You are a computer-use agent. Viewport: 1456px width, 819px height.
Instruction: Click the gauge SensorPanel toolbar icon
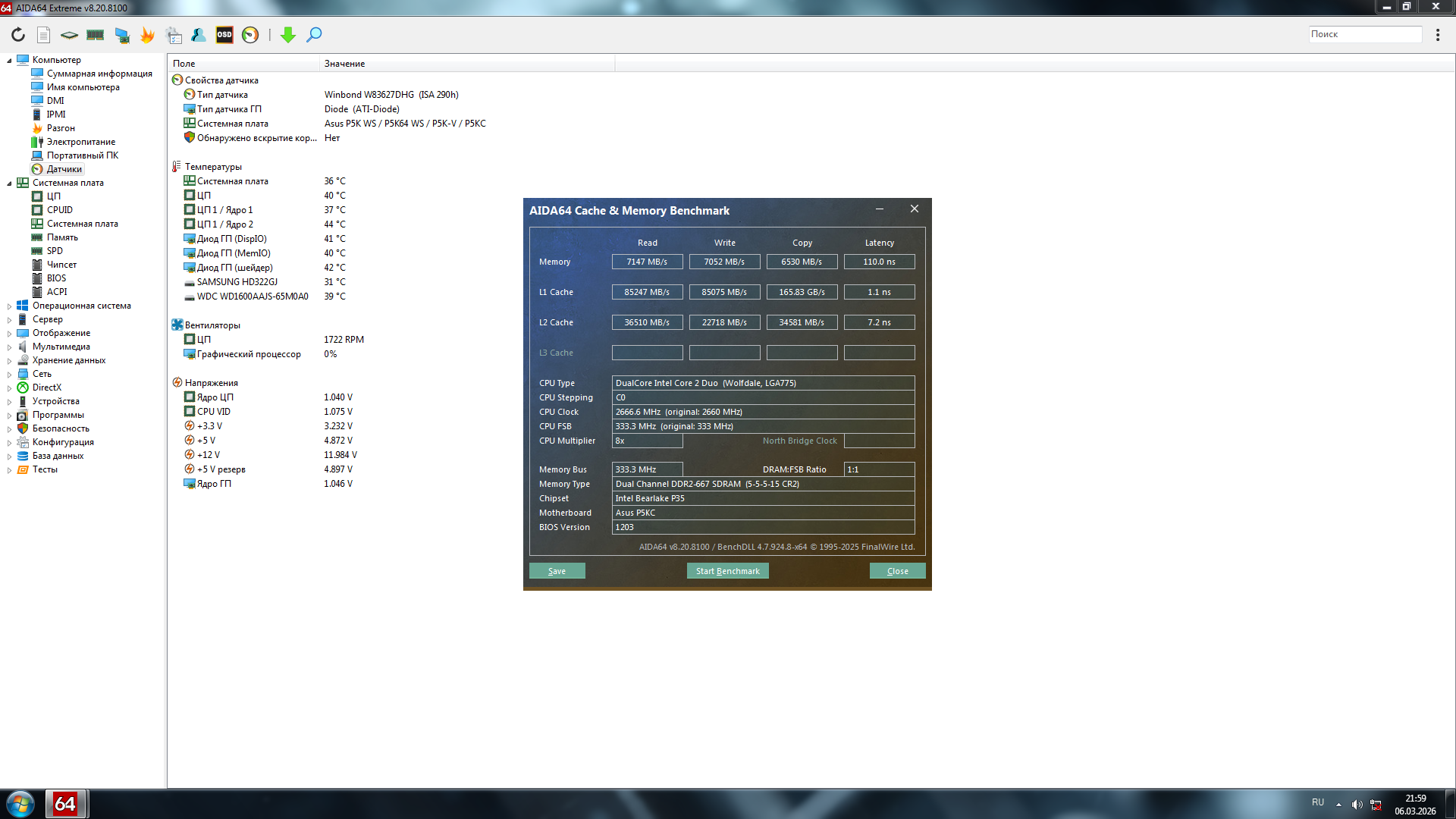pos(250,35)
